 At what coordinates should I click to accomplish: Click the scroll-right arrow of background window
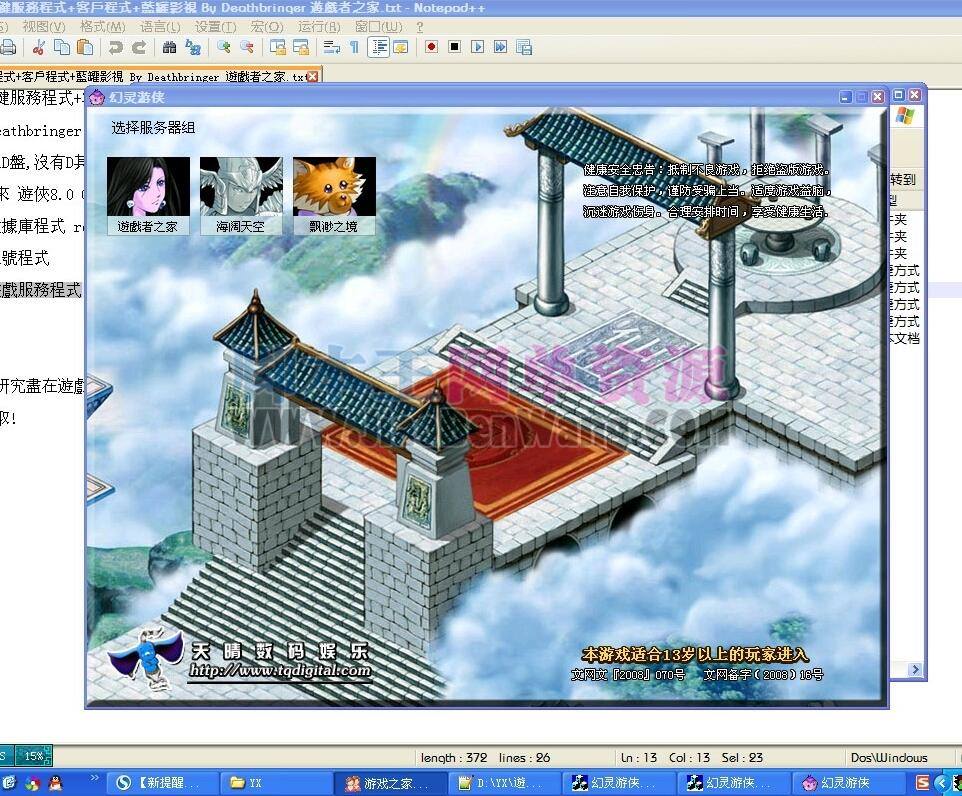(915, 669)
